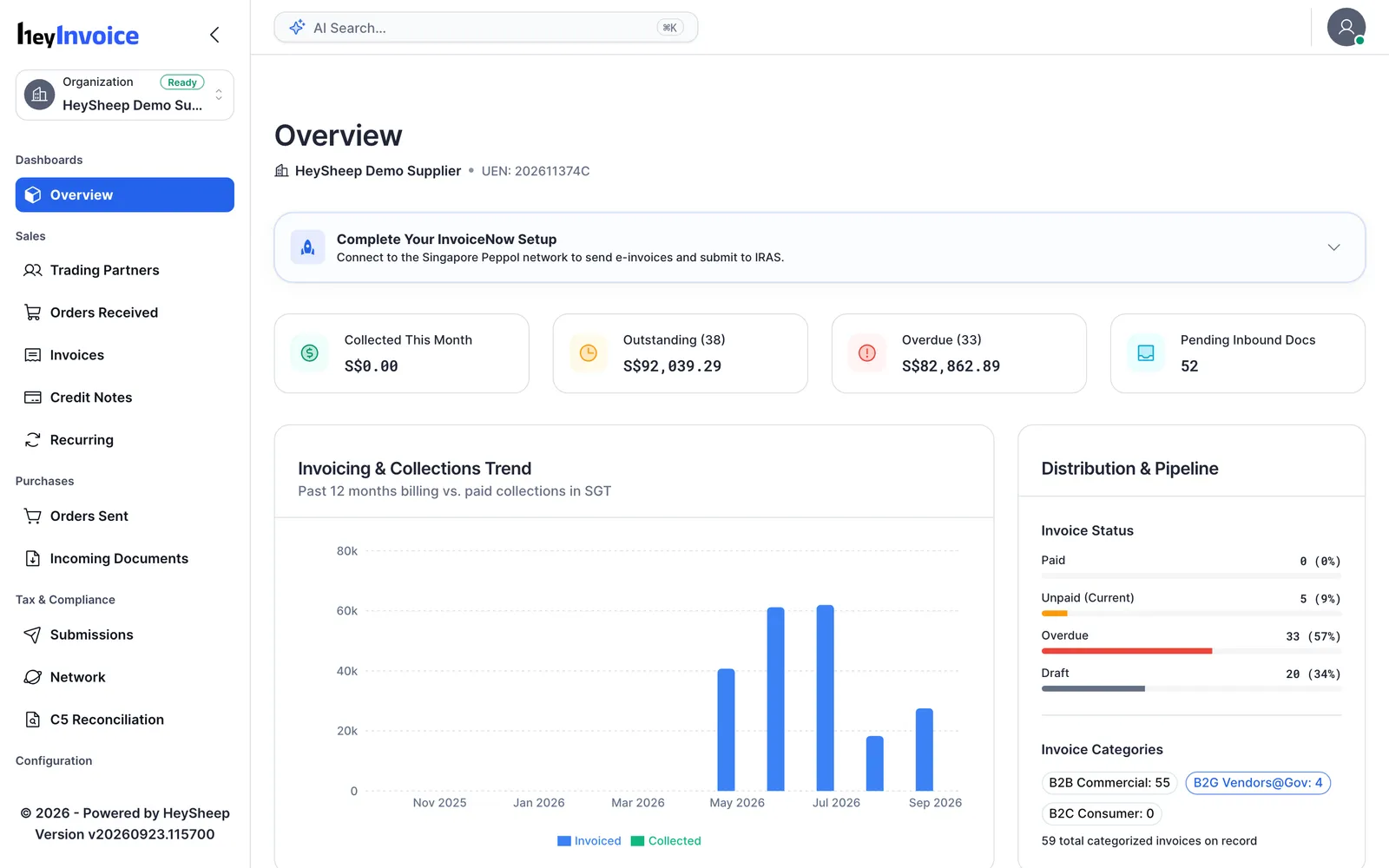This screenshot has width=1389, height=868.
Task: Click the C5 Reconciliation document icon
Action: click(x=33, y=720)
